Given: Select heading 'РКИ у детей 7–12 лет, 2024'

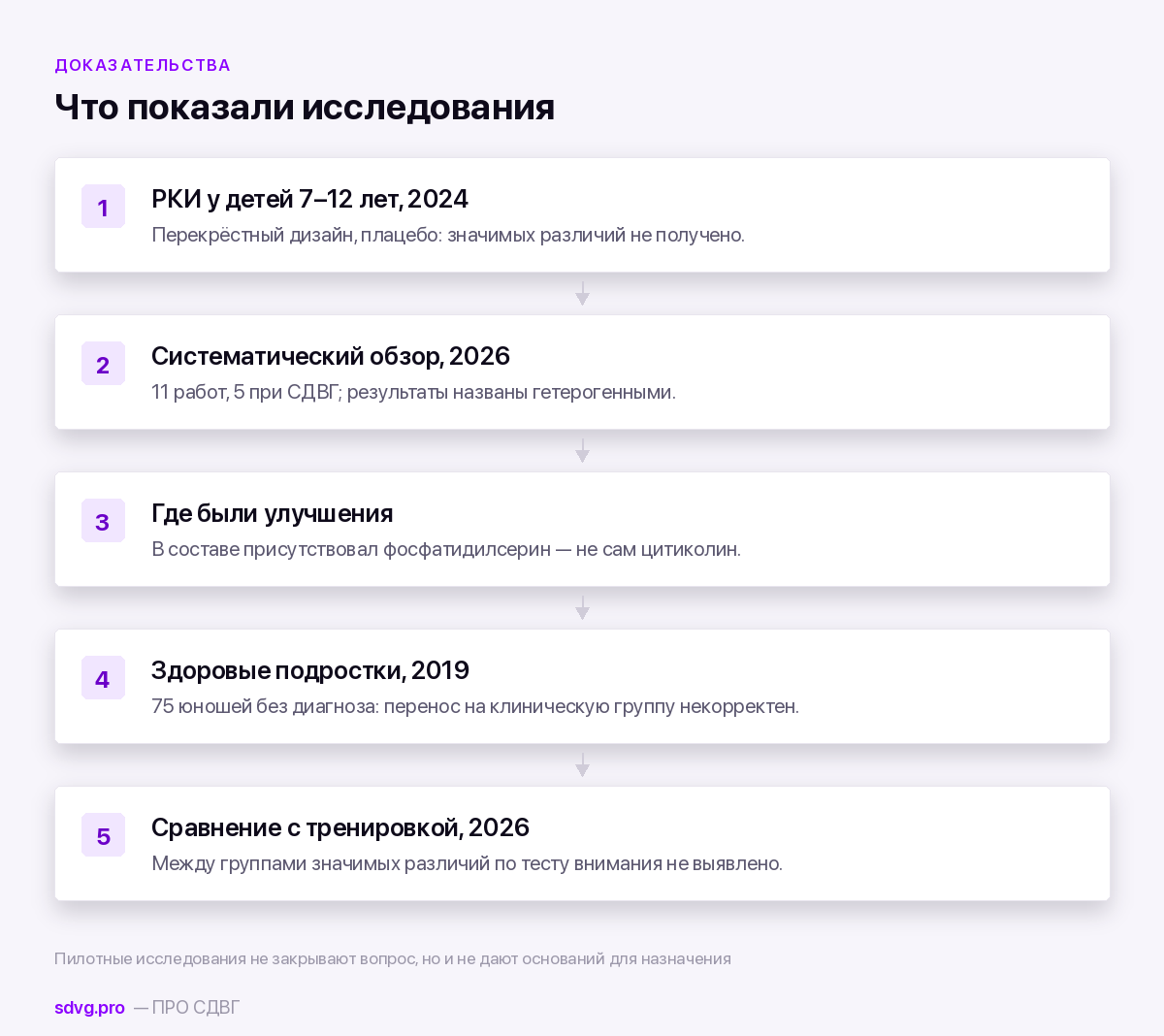Looking at the screenshot, I should 309,199.
